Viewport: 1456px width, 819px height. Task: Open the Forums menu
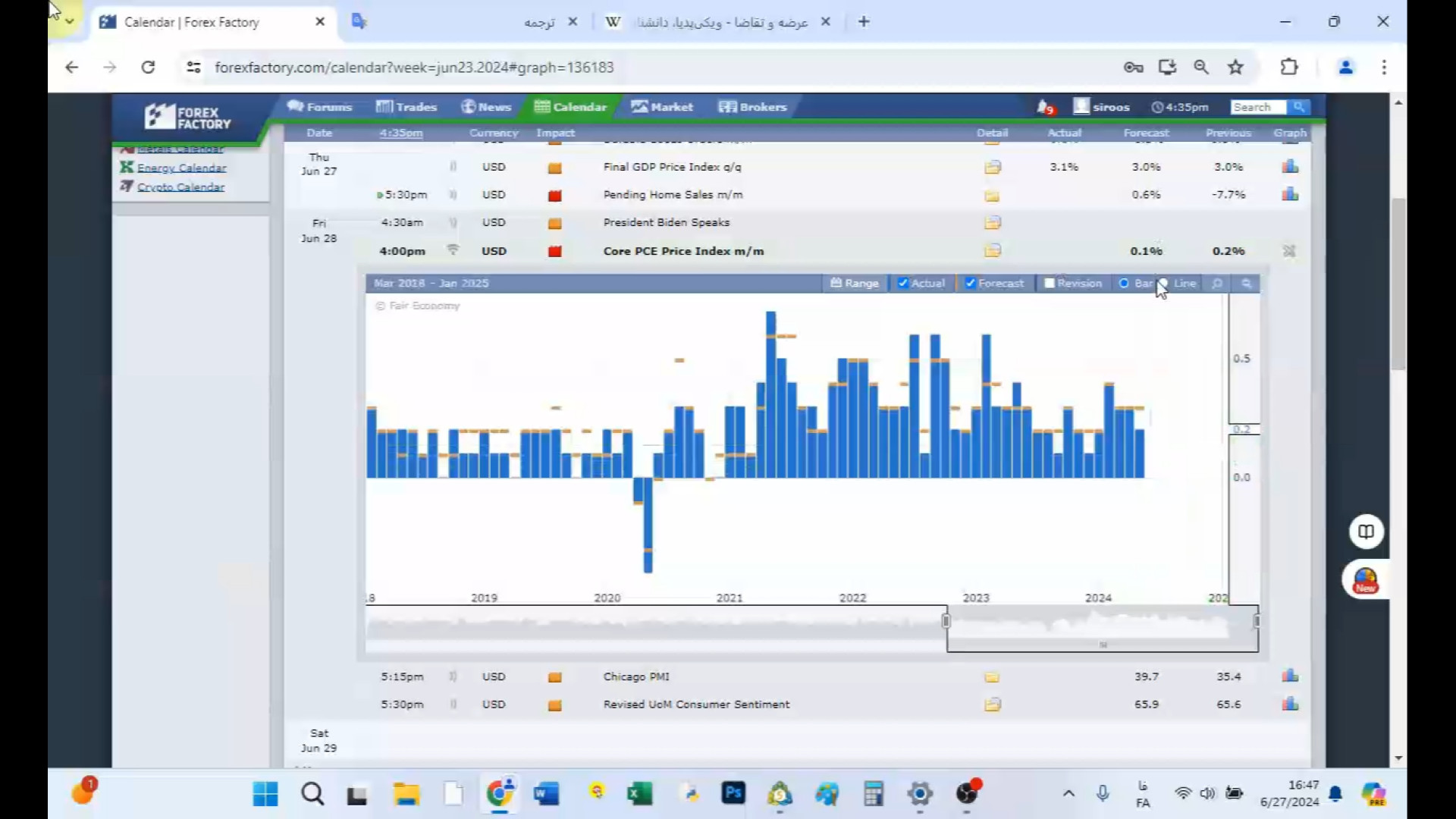(319, 107)
